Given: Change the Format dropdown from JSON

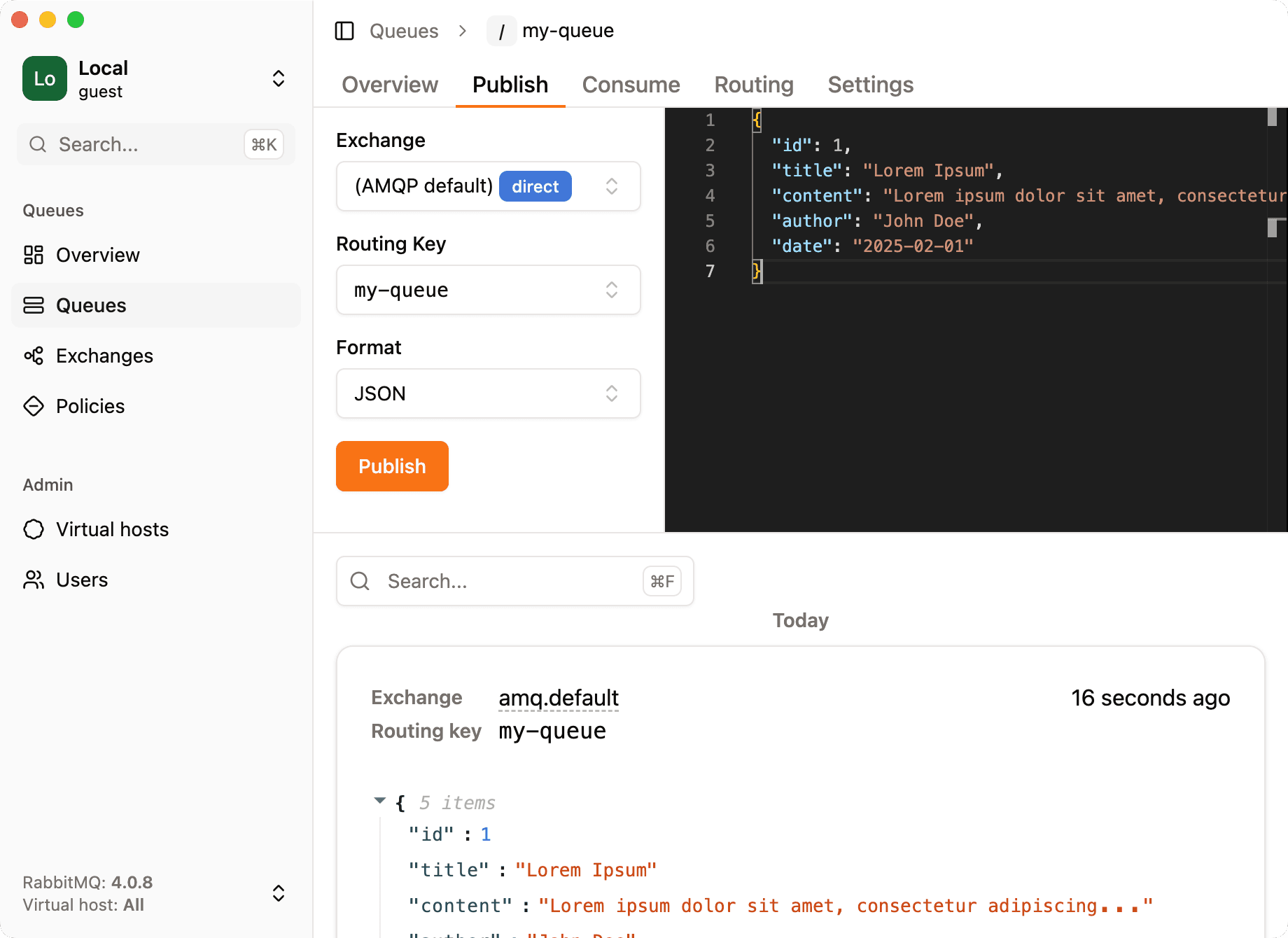Looking at the screenshot, I should pos(612,393).
